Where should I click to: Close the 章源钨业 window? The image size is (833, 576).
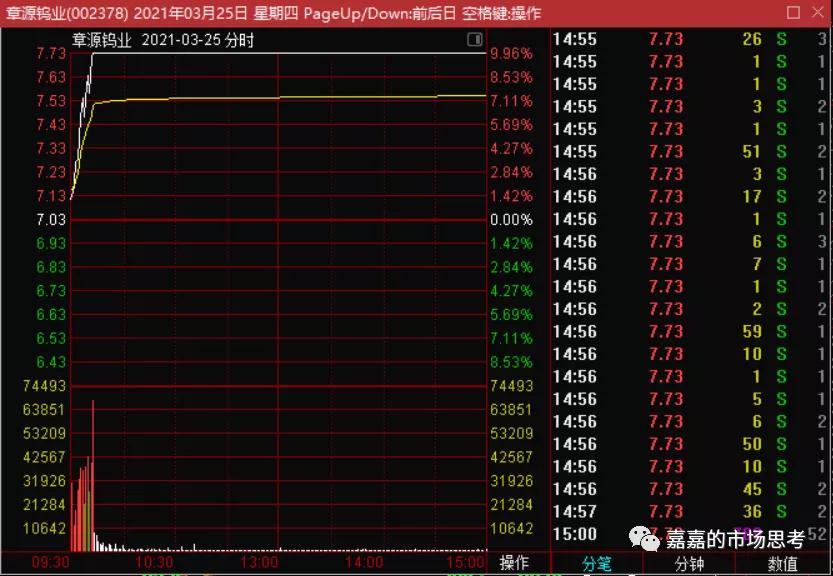818,12
